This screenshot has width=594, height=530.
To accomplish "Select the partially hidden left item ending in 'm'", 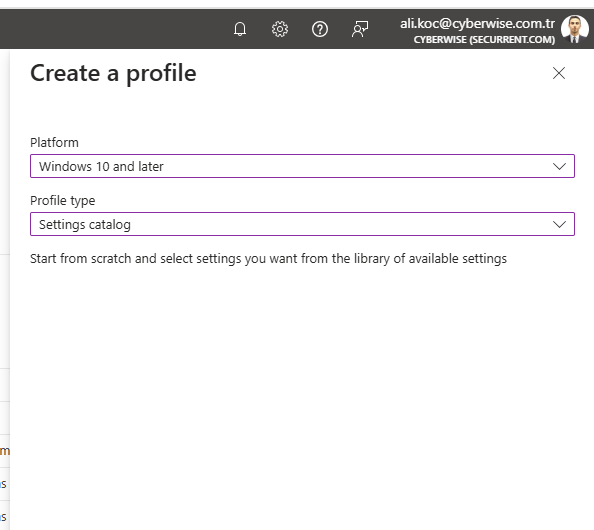I will click(5, 451).
